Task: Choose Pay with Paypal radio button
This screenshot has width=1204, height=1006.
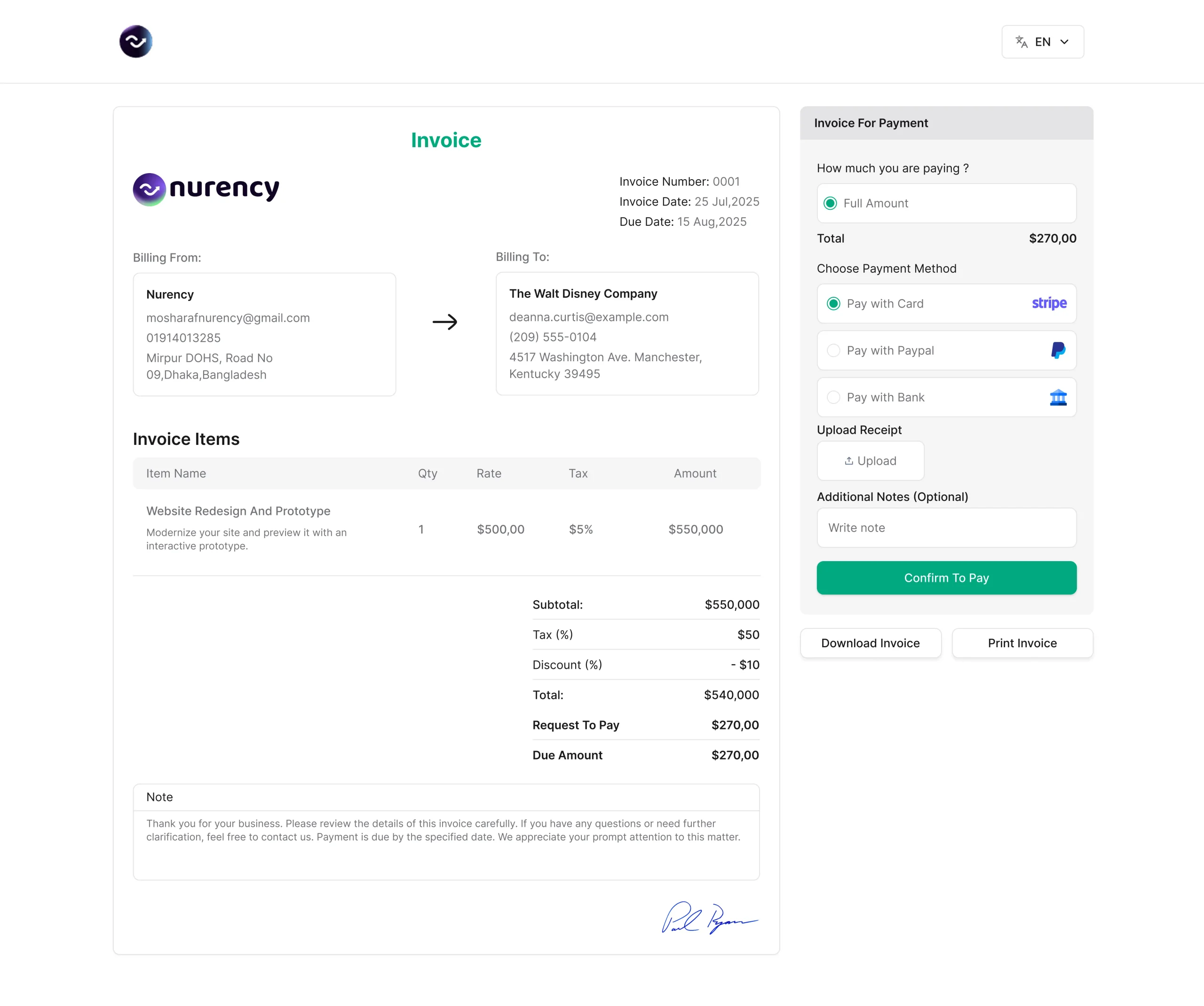Action: (x=833, y=350)
